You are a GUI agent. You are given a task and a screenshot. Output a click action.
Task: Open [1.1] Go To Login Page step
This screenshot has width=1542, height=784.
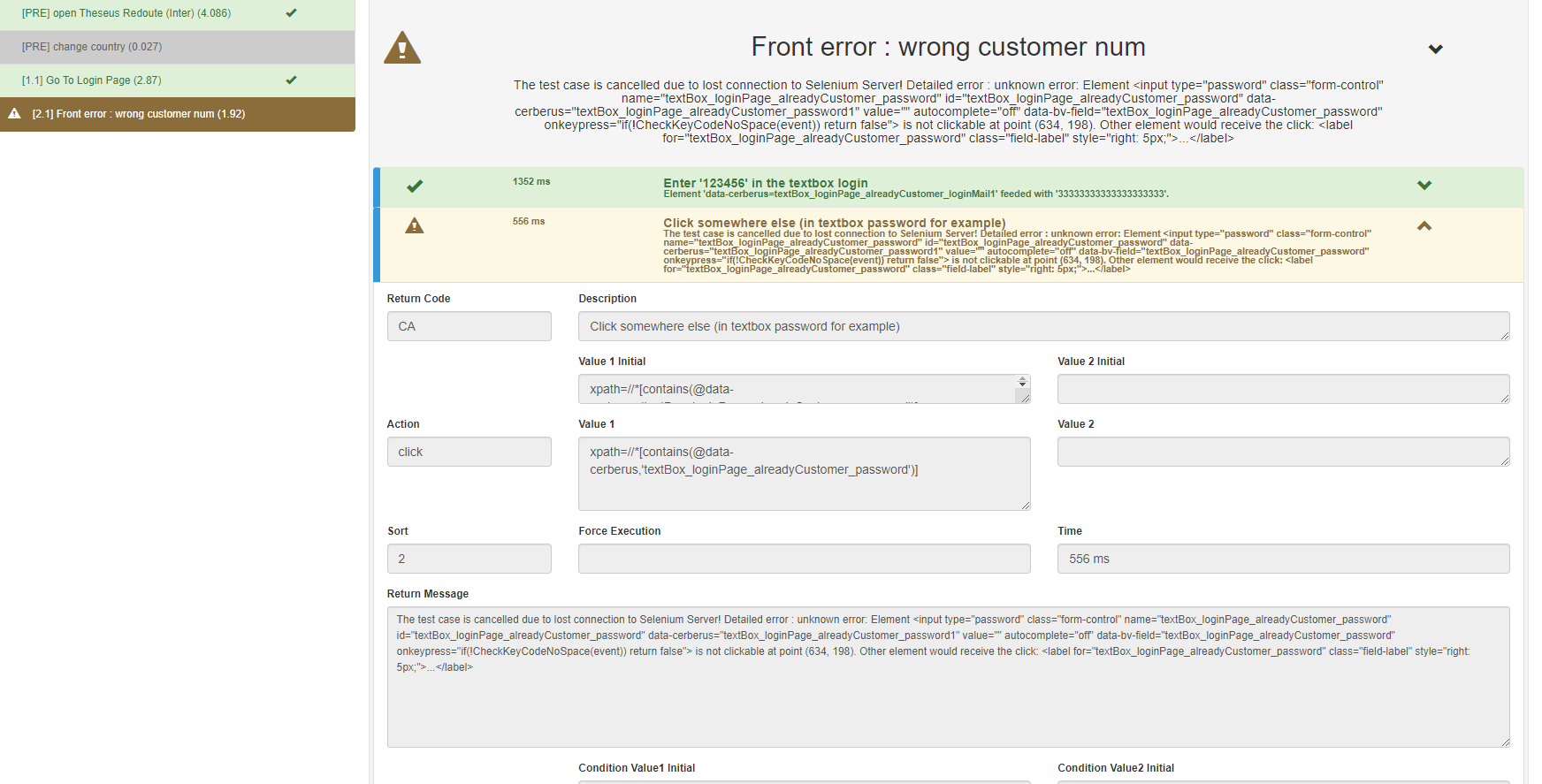178,80
